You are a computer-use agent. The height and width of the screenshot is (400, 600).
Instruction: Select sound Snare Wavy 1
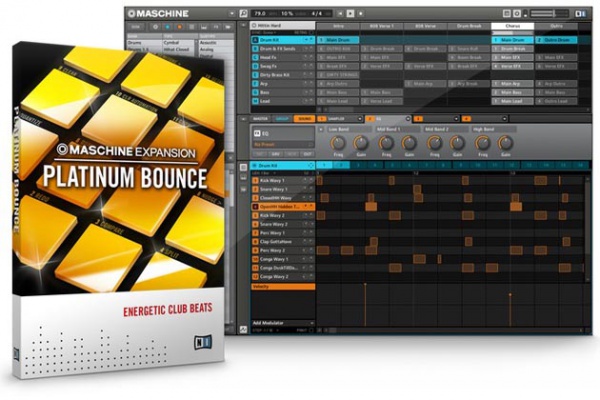282,189
